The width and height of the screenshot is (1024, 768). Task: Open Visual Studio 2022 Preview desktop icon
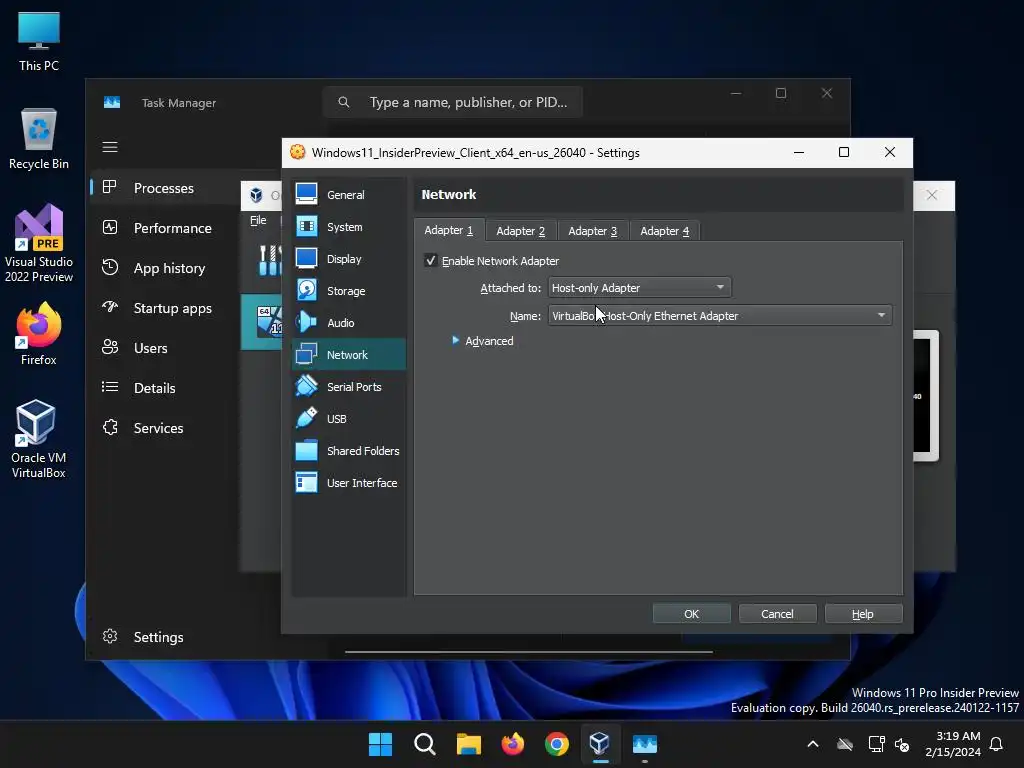click(x=39, y=243)
